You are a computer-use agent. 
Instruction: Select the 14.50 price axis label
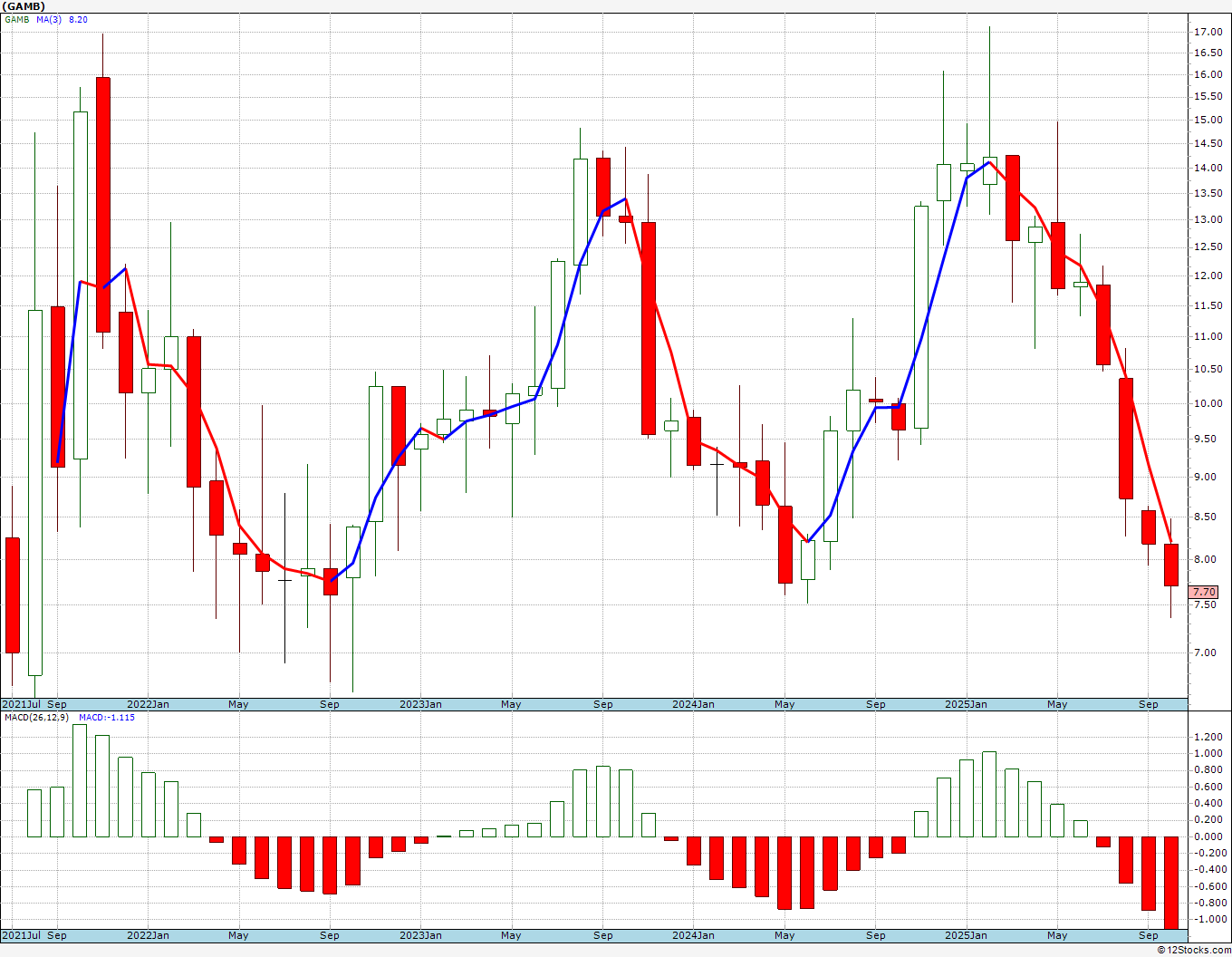tap(1207, 143)
